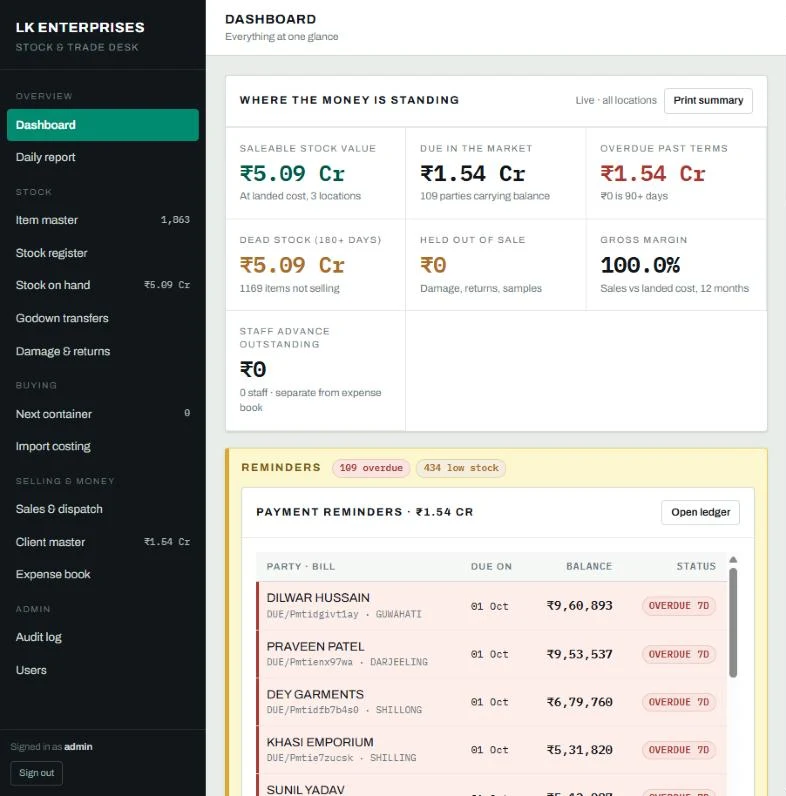
Task: Click the SUNIL YADAV party name
Action: point(306,790)
